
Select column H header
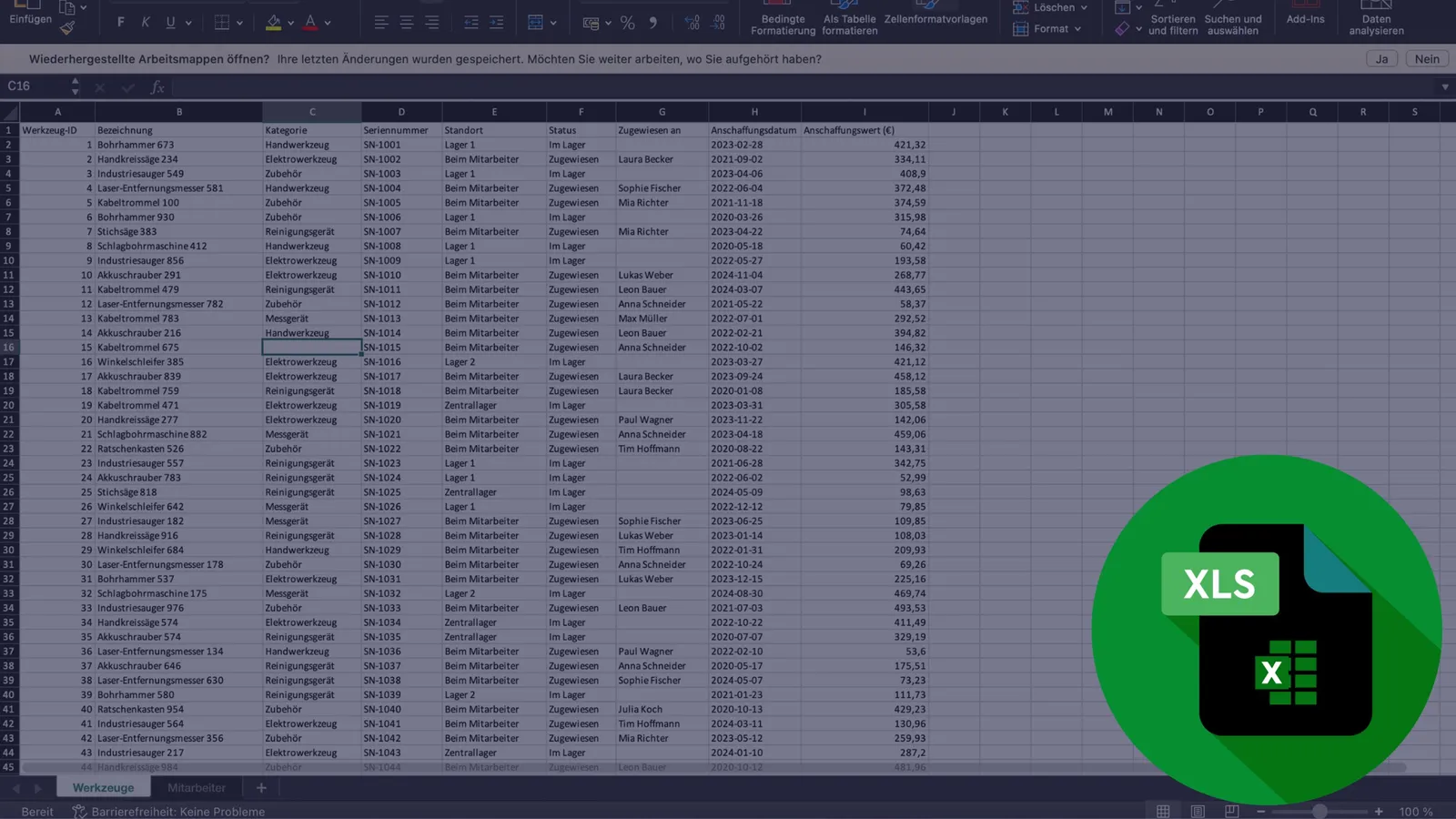[754, 112]
